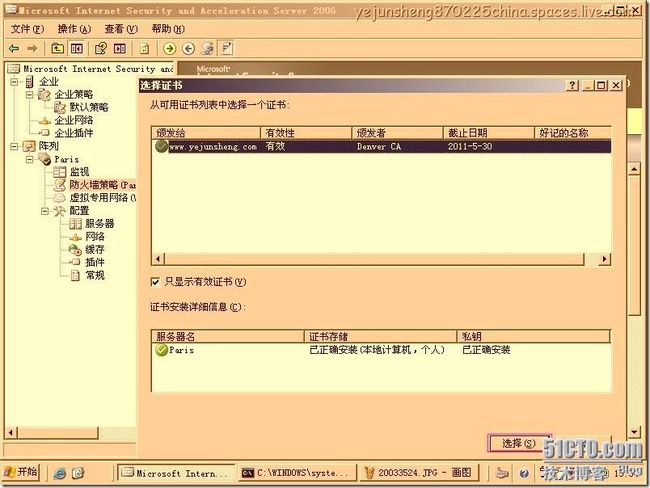The width and height of the screenshot is (650, 488).
Task: Click the 私钥 column header
Action: [534, 337]
